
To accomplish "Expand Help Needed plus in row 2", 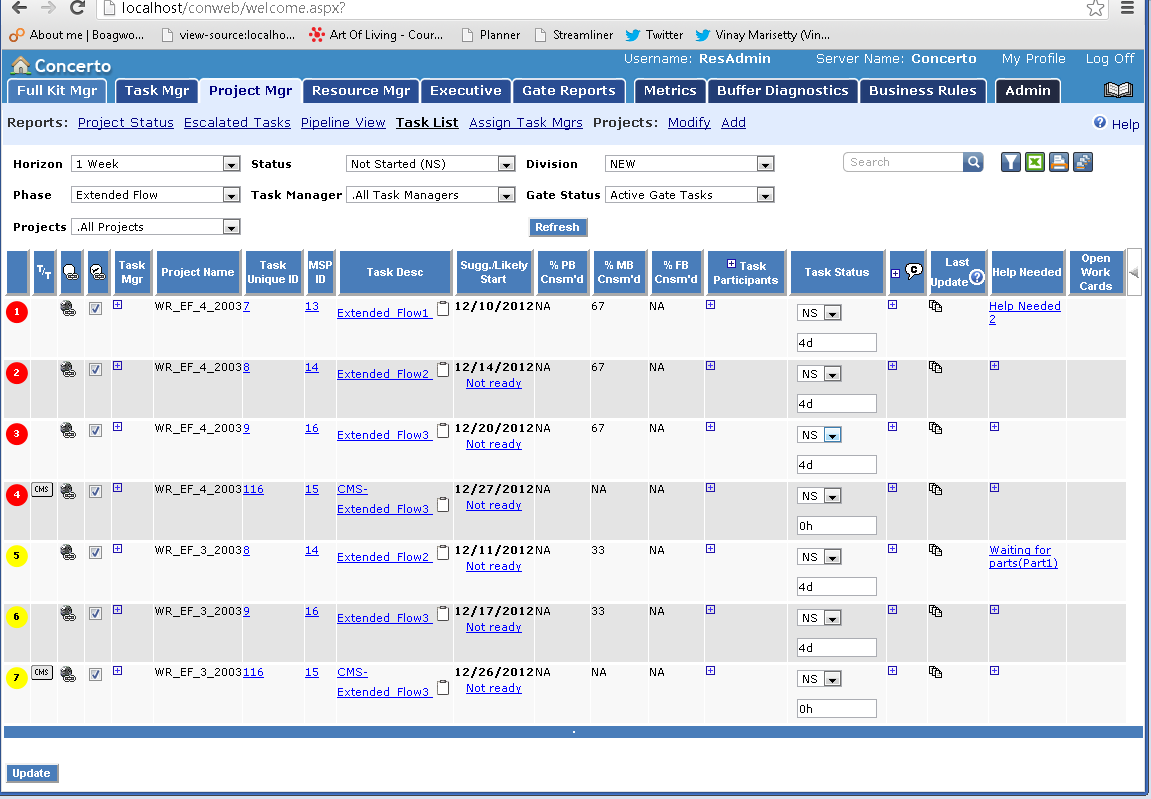I will (995, 366).
